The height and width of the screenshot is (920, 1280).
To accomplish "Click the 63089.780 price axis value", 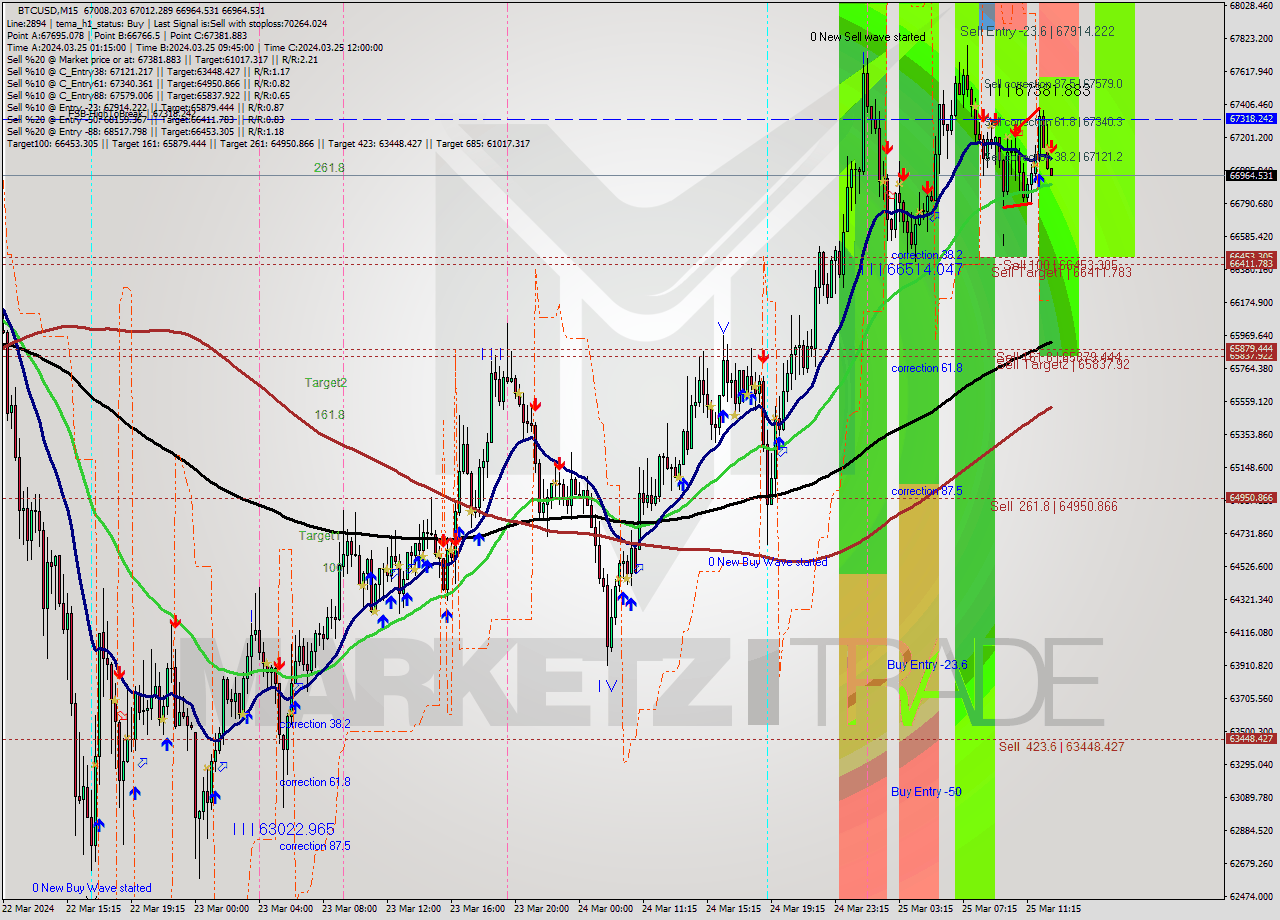I will (x=1251, y=797).
